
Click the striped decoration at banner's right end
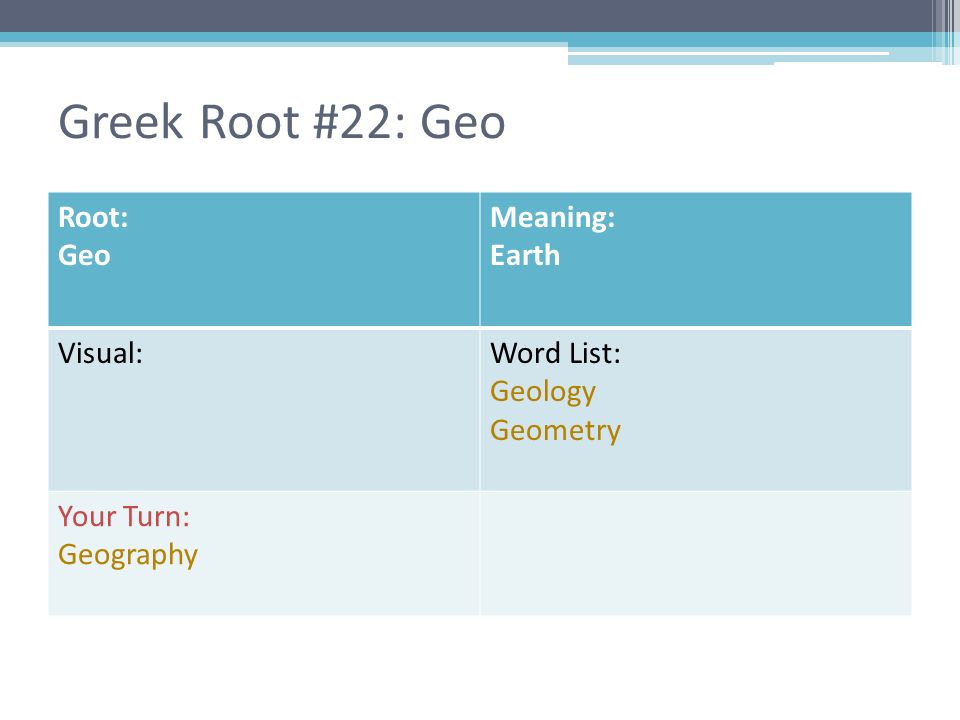(946, 31)
